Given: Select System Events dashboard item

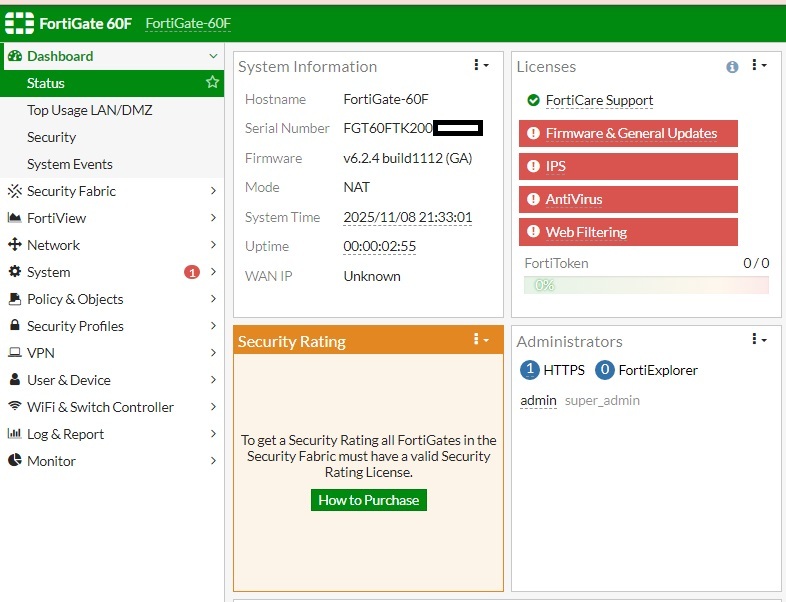Looking at the screenshot, I should [70, 164].
